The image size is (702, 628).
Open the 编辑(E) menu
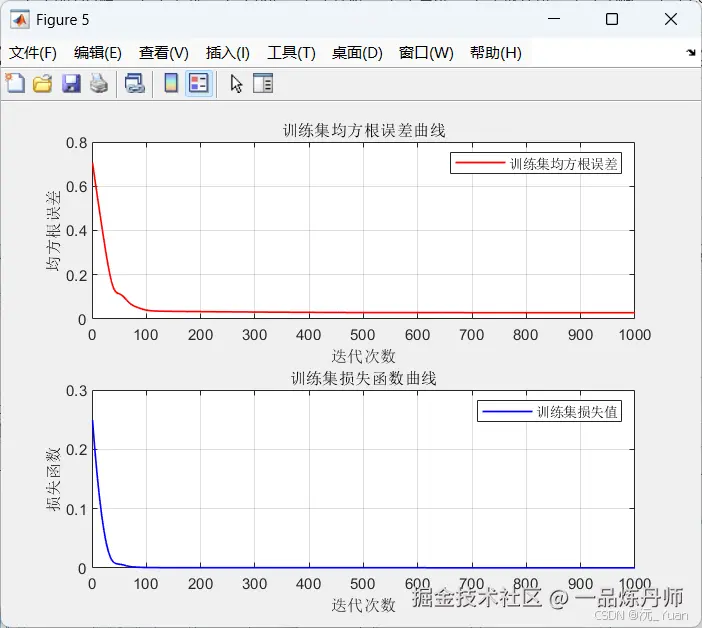point(98,53)
